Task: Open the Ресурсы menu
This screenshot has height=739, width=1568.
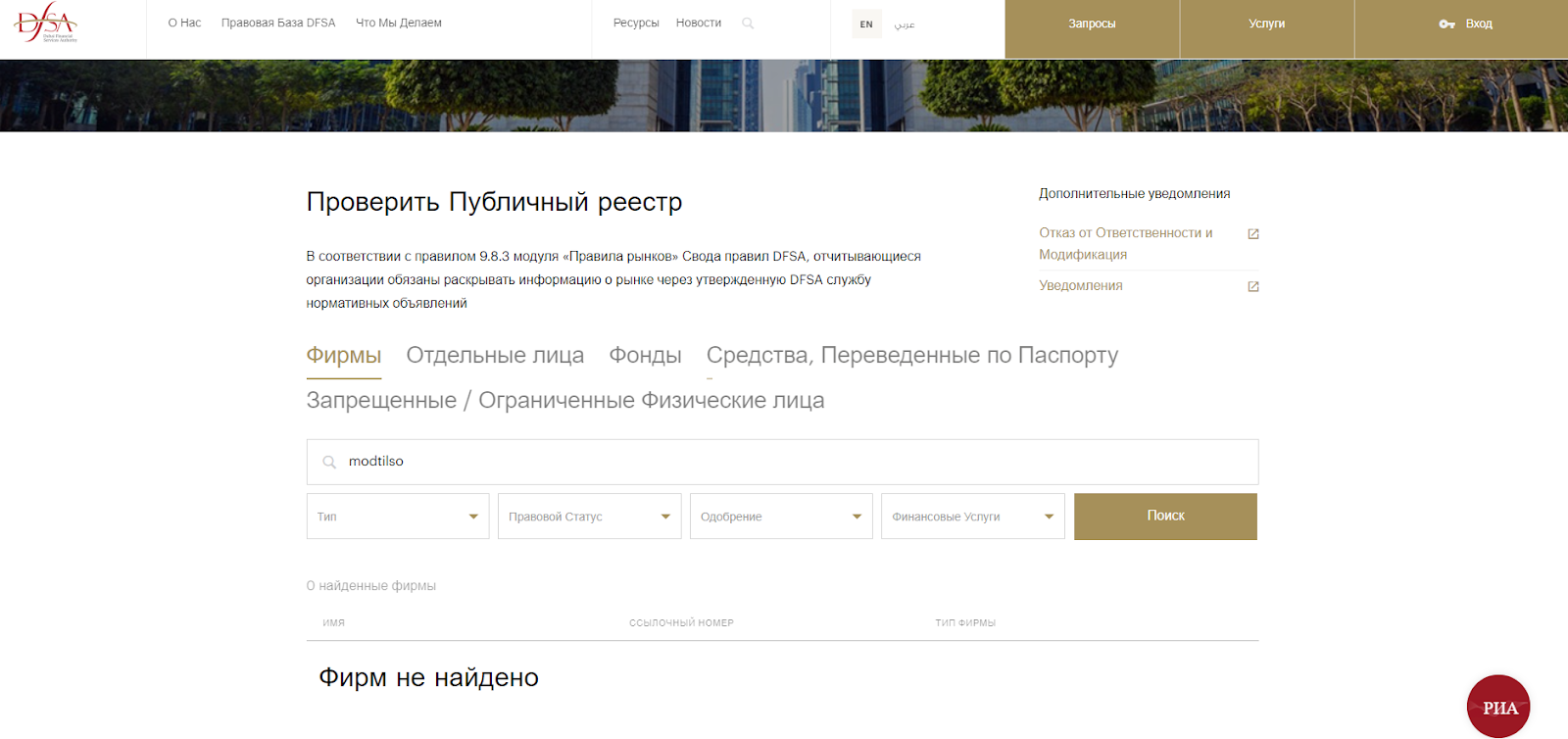Action: pyautogui.click(x=636, y=23)
